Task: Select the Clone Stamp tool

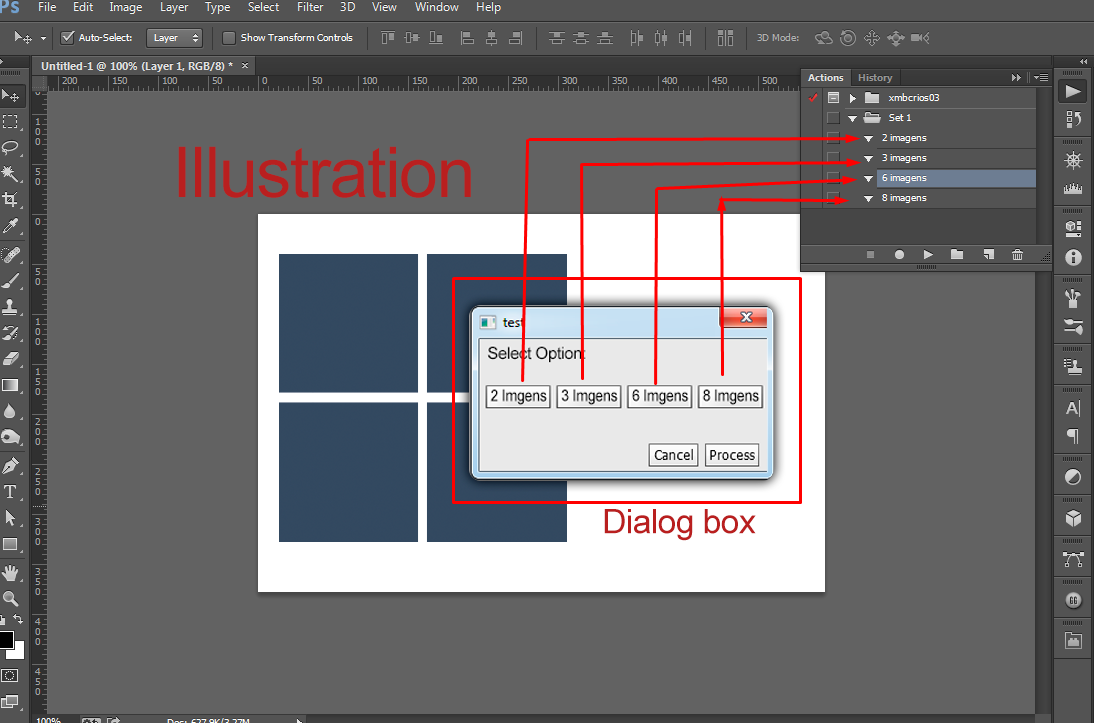Action: click(11, 306)
